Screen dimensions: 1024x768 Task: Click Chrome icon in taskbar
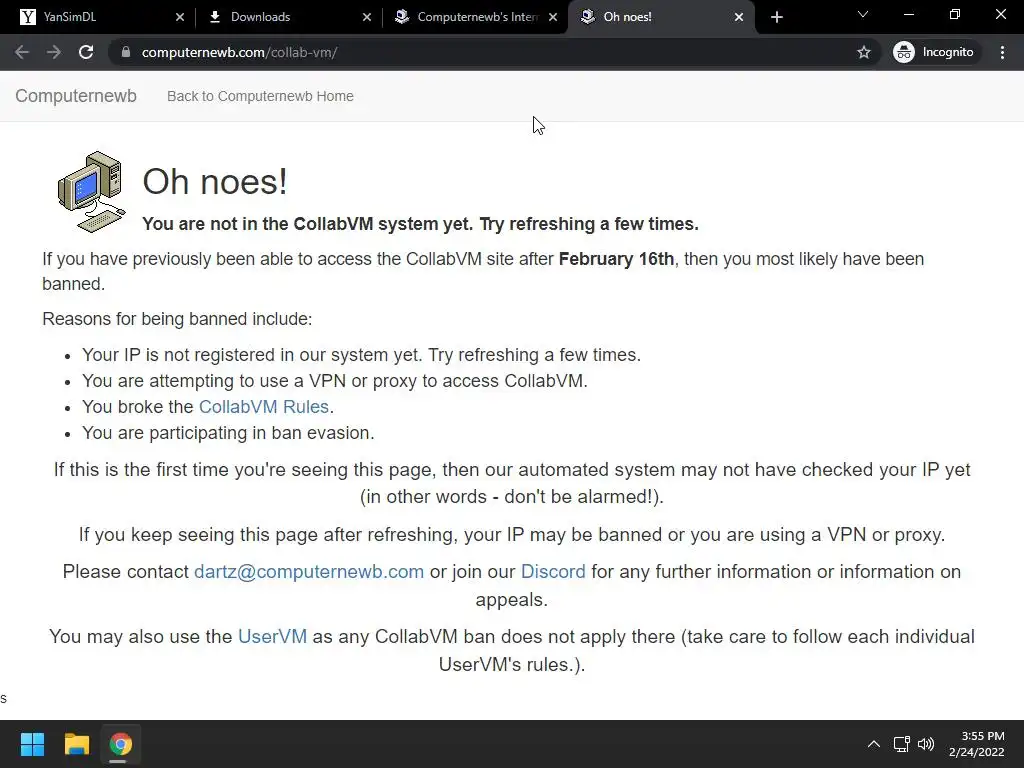[120, 744]
